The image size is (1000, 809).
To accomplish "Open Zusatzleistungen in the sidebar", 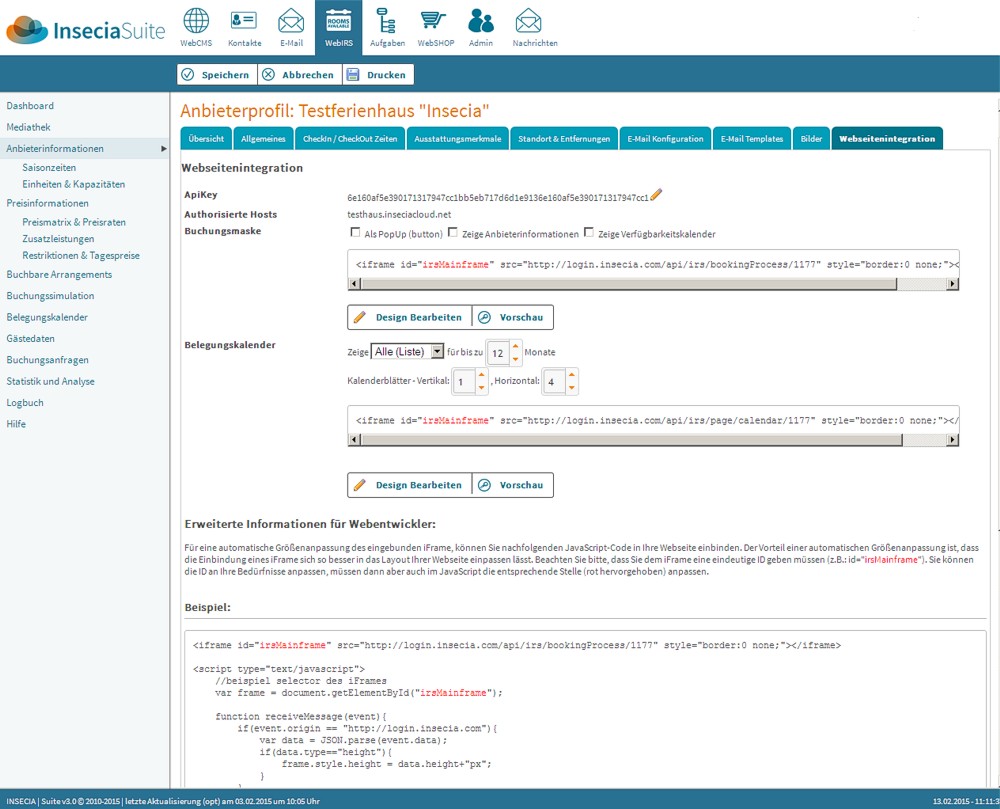I will click(x=58, y=239).
